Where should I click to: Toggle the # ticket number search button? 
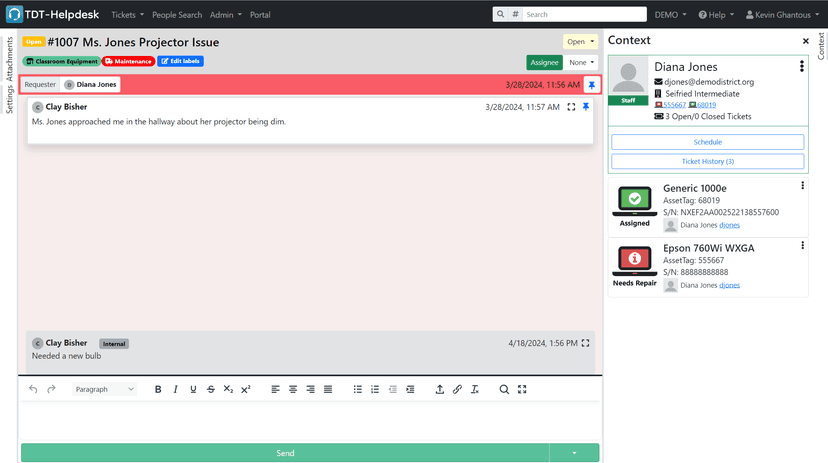click(515, 14)
